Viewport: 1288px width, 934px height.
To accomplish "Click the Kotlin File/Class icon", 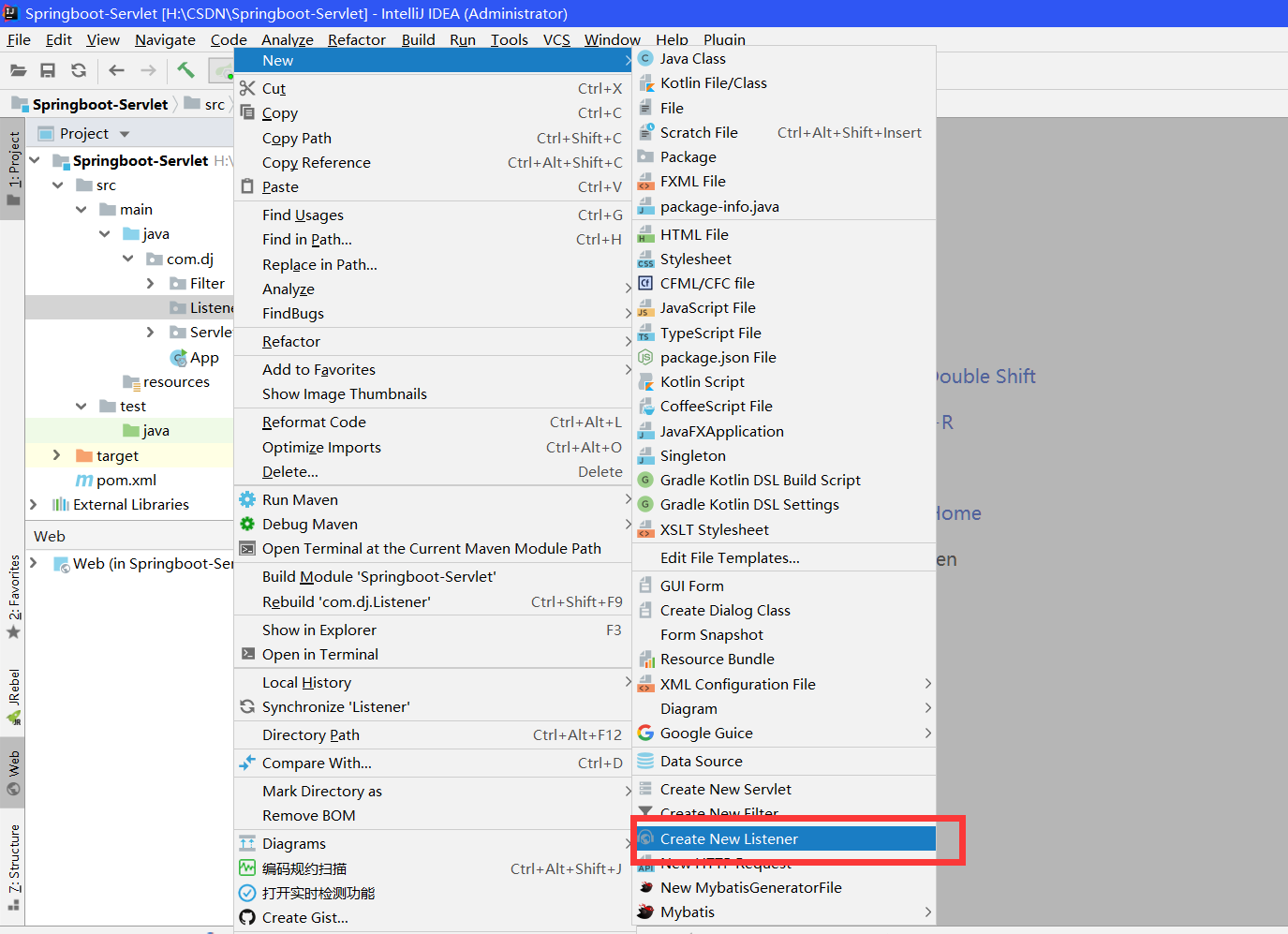I will point(645,82).
